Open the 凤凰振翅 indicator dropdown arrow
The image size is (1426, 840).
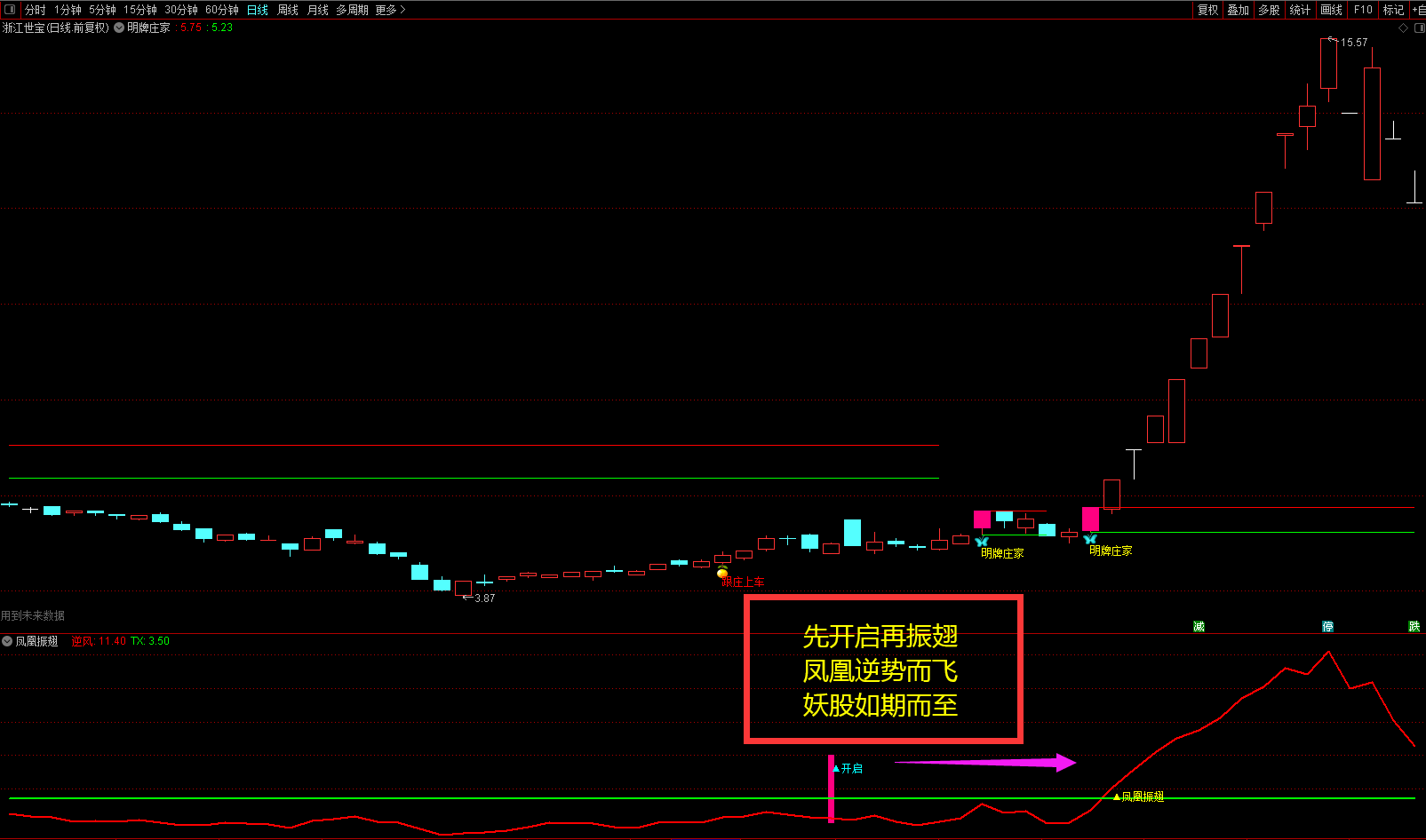7,641
